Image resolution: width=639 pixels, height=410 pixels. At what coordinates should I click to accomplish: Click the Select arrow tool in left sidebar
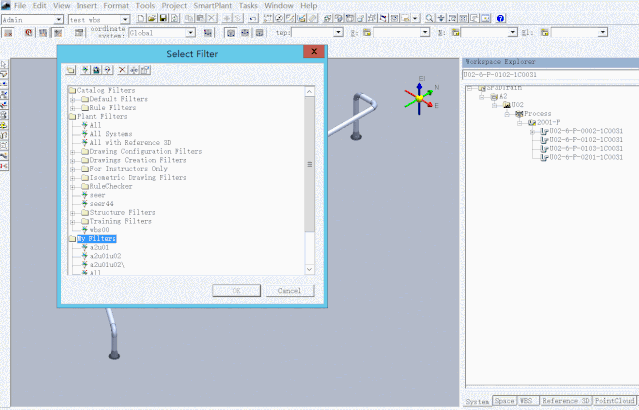click(x=4, y=64)
